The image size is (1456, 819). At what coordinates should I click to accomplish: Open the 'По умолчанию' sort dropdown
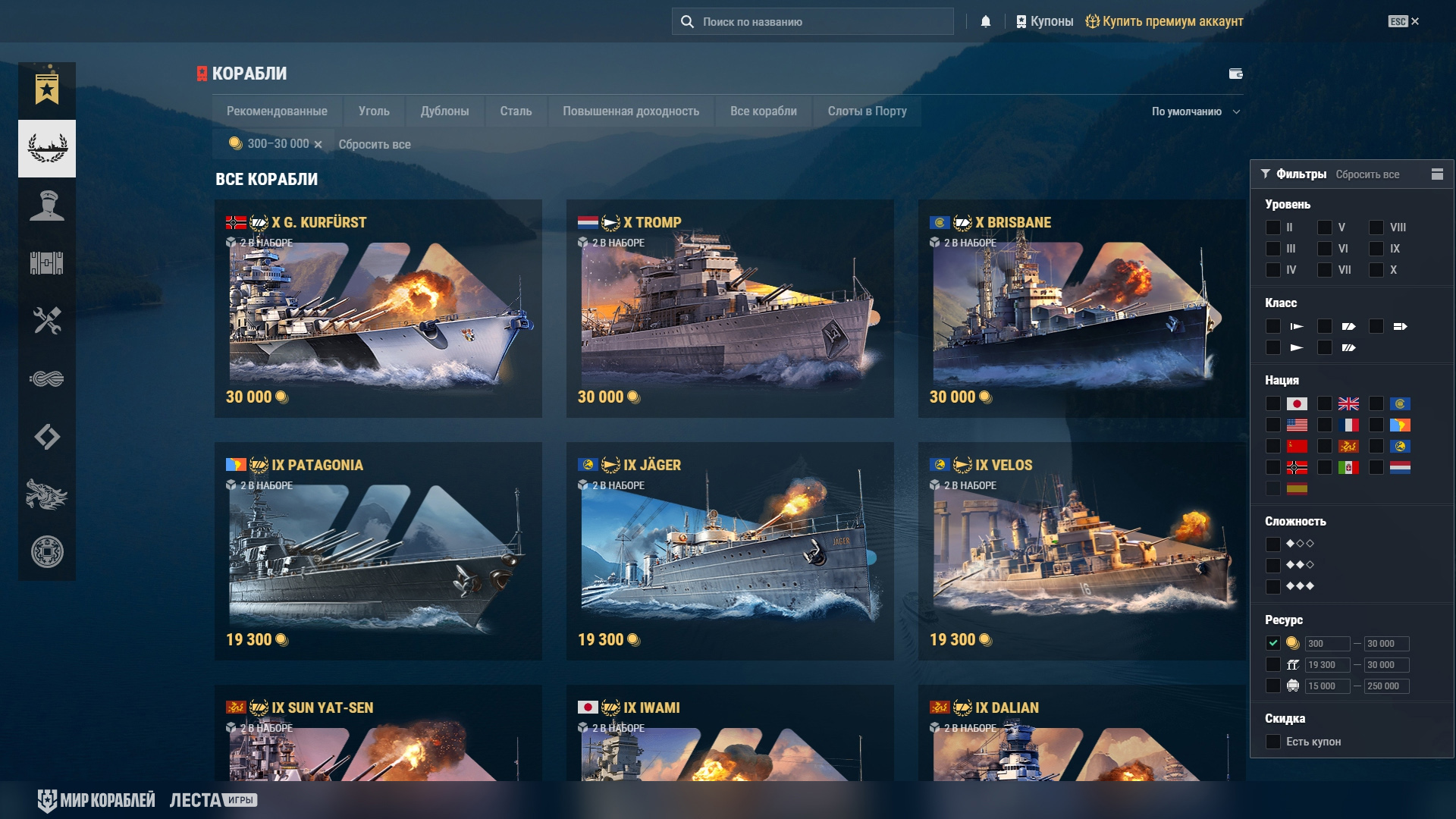pyautogui.click(x=1195, y=111)
